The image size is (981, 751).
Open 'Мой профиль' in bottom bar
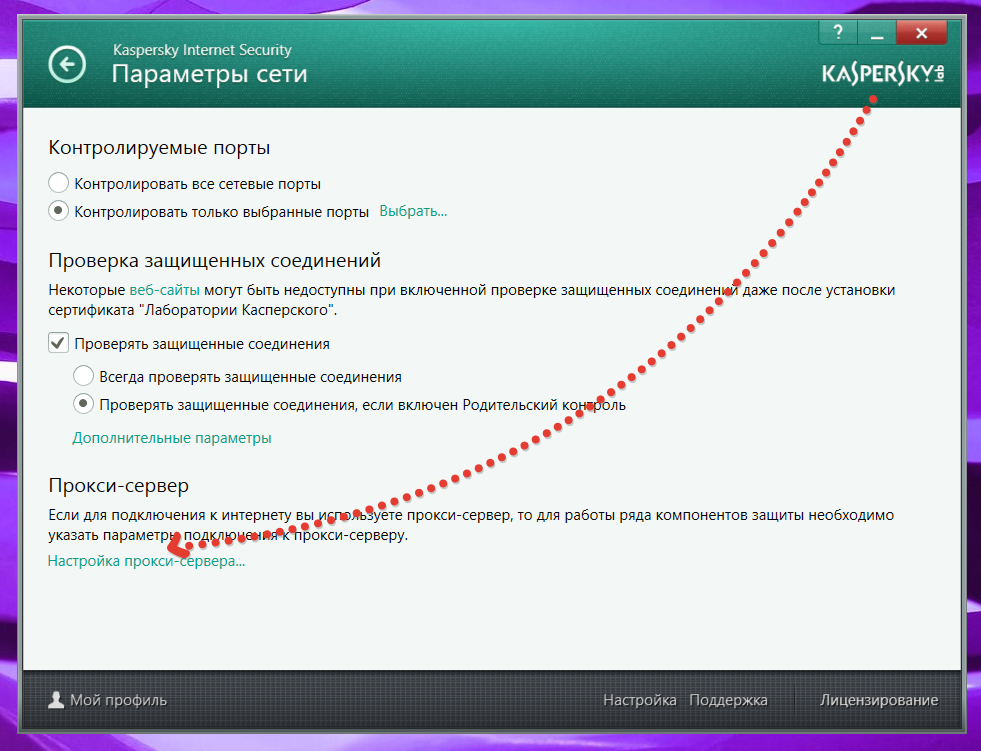pos(118,700)
